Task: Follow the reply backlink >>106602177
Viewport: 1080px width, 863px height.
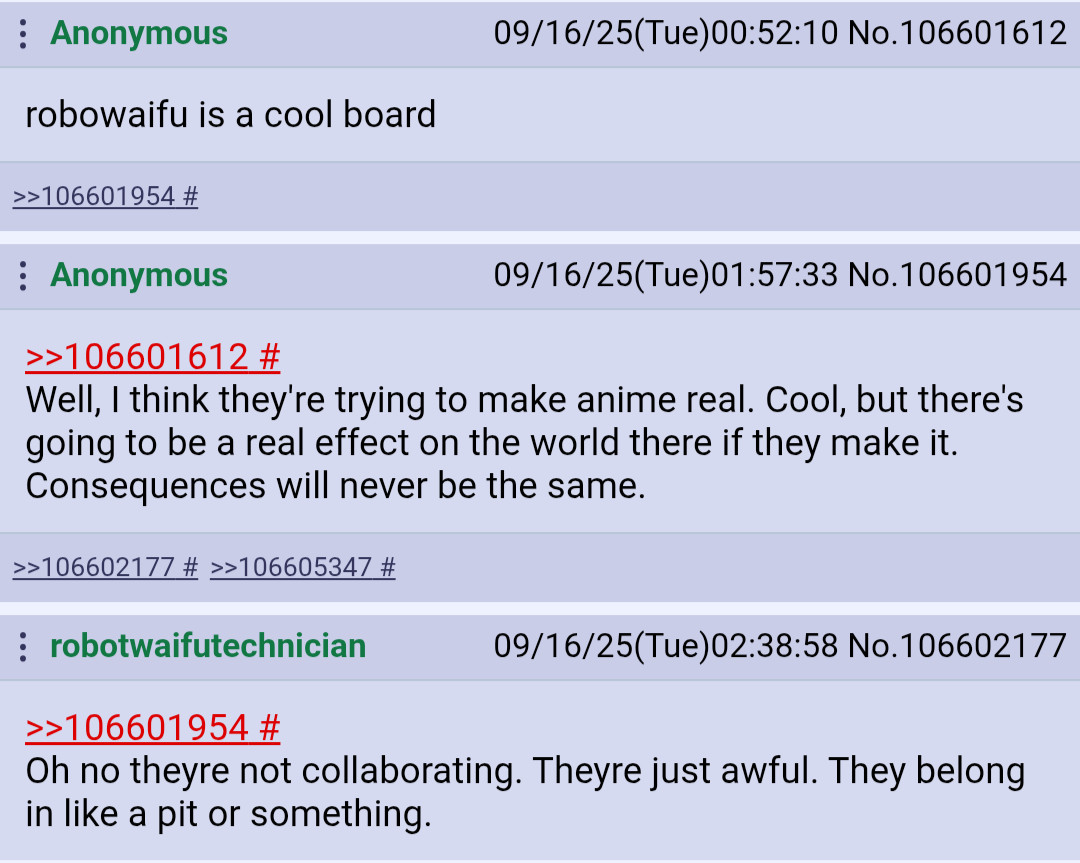Action: tap(94, 568)
